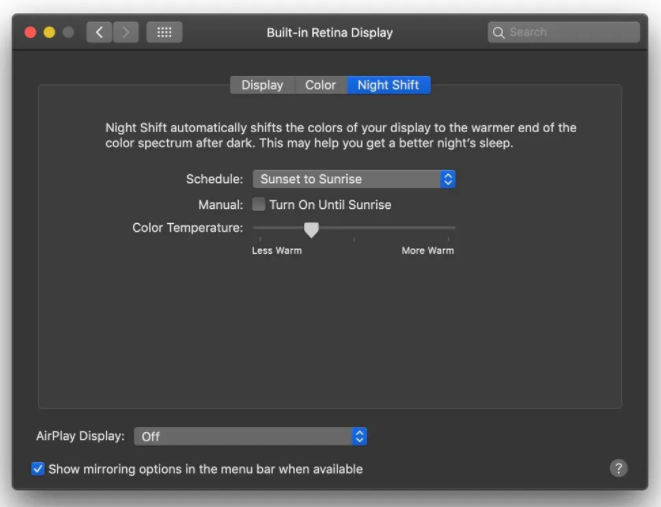Open the Schedule dropdown showing Sunset to Sunrise
Image resolution: width=661 pixels, height=507 pixels.
click(x=345, y=179)
